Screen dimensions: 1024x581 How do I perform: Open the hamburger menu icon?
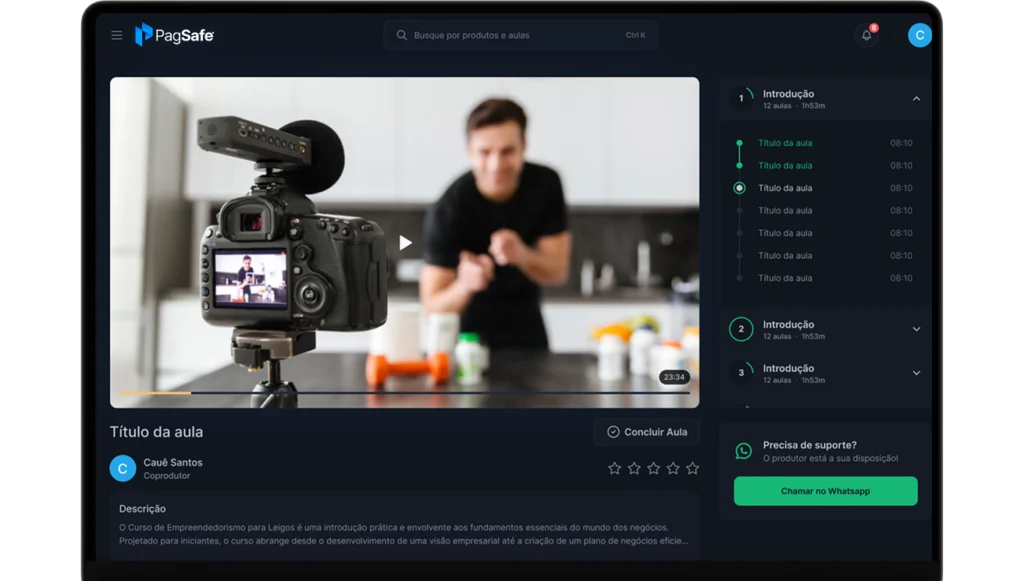point(117,35)
